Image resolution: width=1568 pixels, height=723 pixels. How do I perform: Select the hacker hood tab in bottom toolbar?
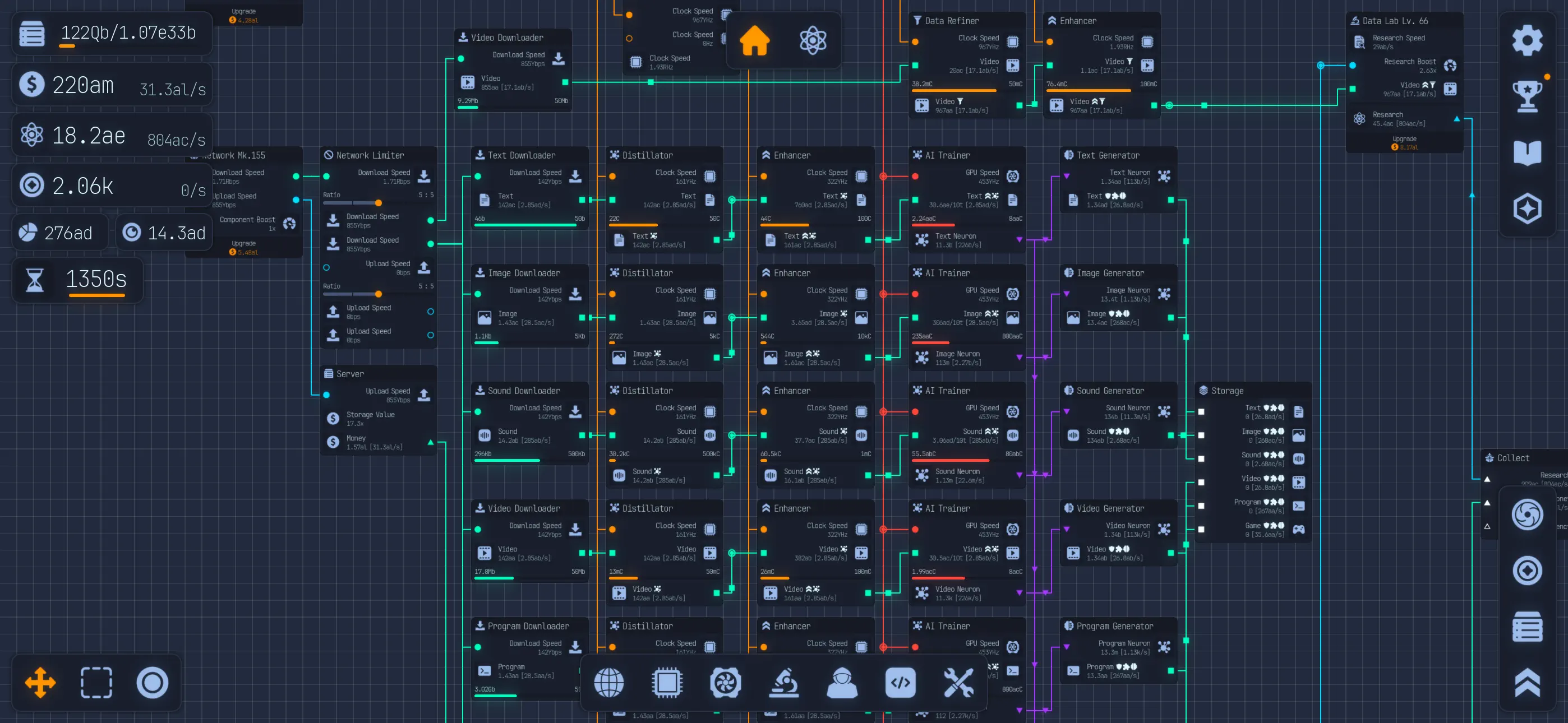pyautogui.click(x=842, y=683)
